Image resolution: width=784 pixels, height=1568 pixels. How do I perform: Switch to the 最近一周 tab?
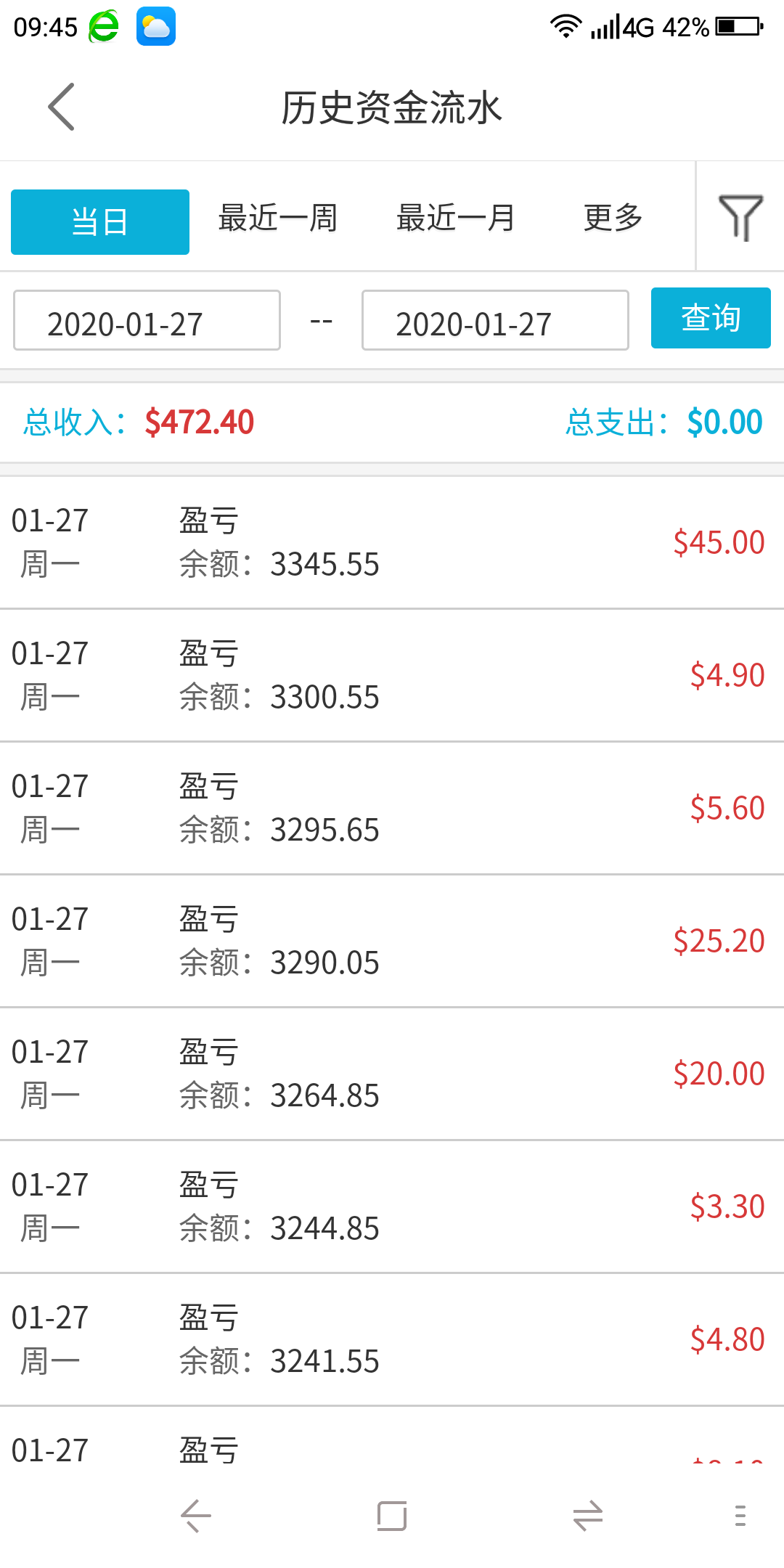coord(278,218)
